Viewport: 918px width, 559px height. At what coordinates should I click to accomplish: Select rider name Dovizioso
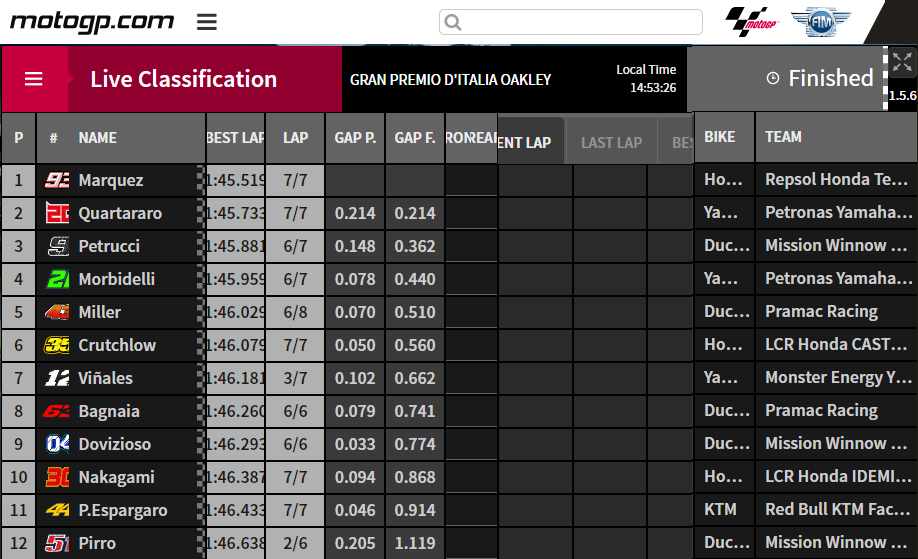pos(113,445)
